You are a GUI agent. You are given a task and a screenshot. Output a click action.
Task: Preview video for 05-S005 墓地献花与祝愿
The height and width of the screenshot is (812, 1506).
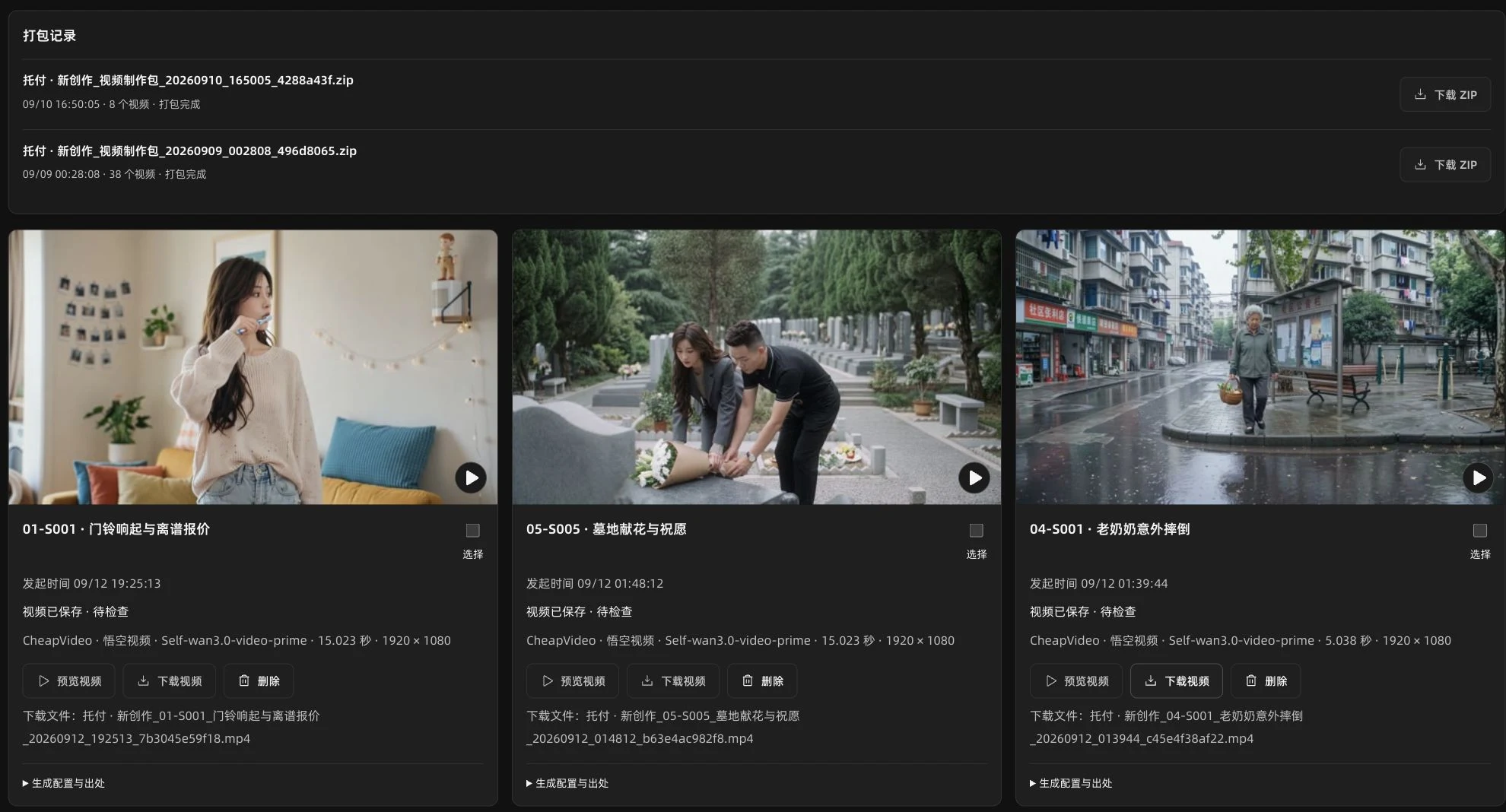(573, 681)
